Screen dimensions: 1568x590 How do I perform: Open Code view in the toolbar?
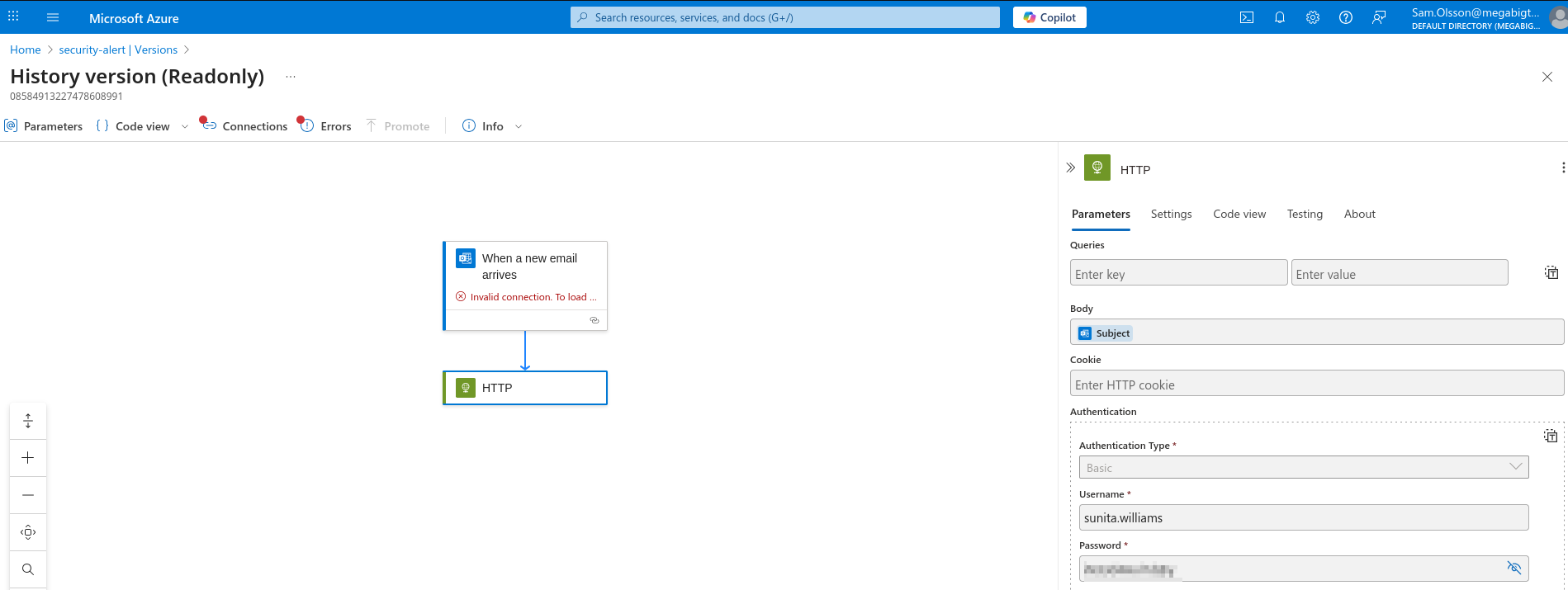134,126
